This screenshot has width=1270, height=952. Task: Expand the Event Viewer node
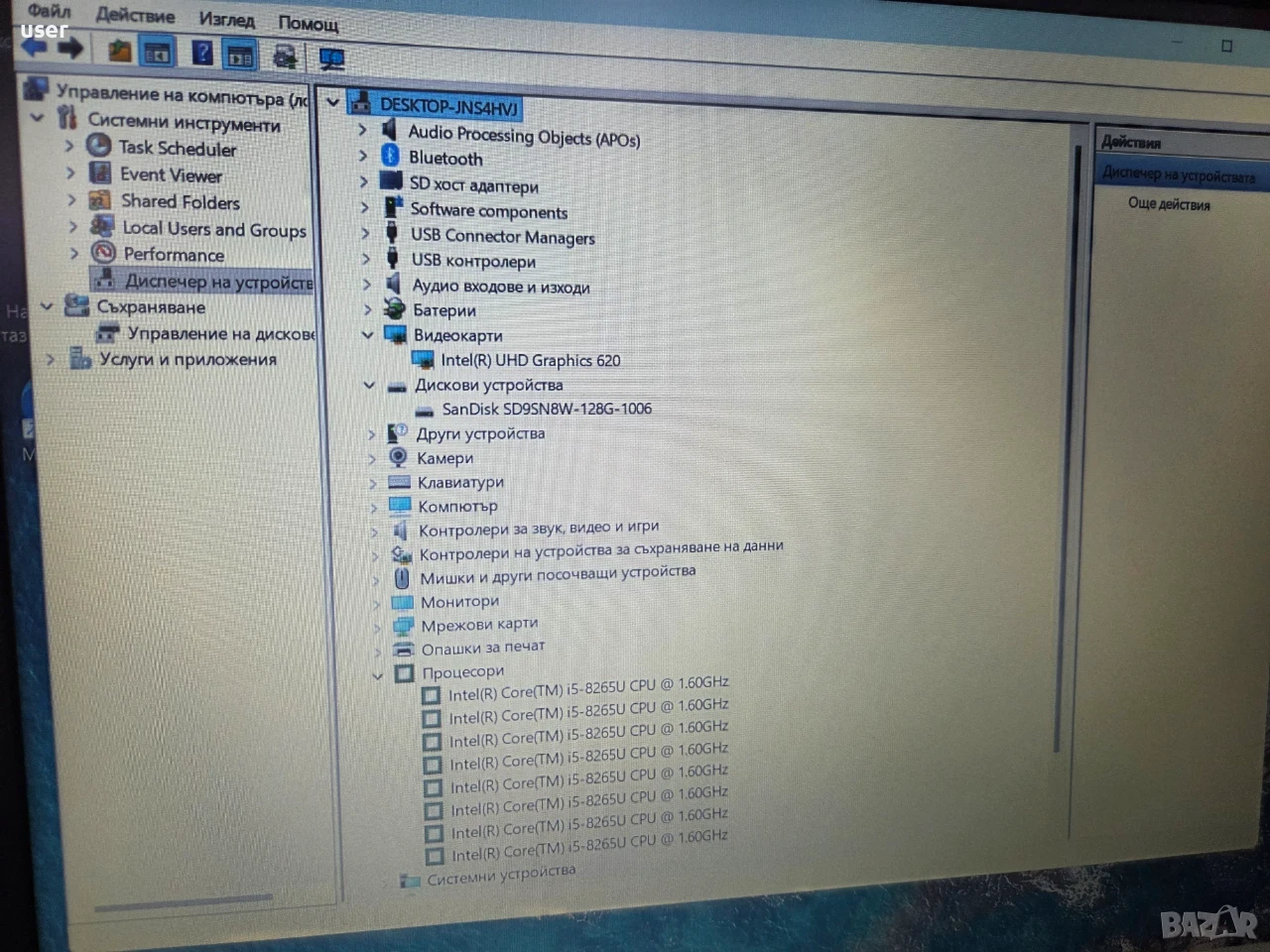pos(70,172)
